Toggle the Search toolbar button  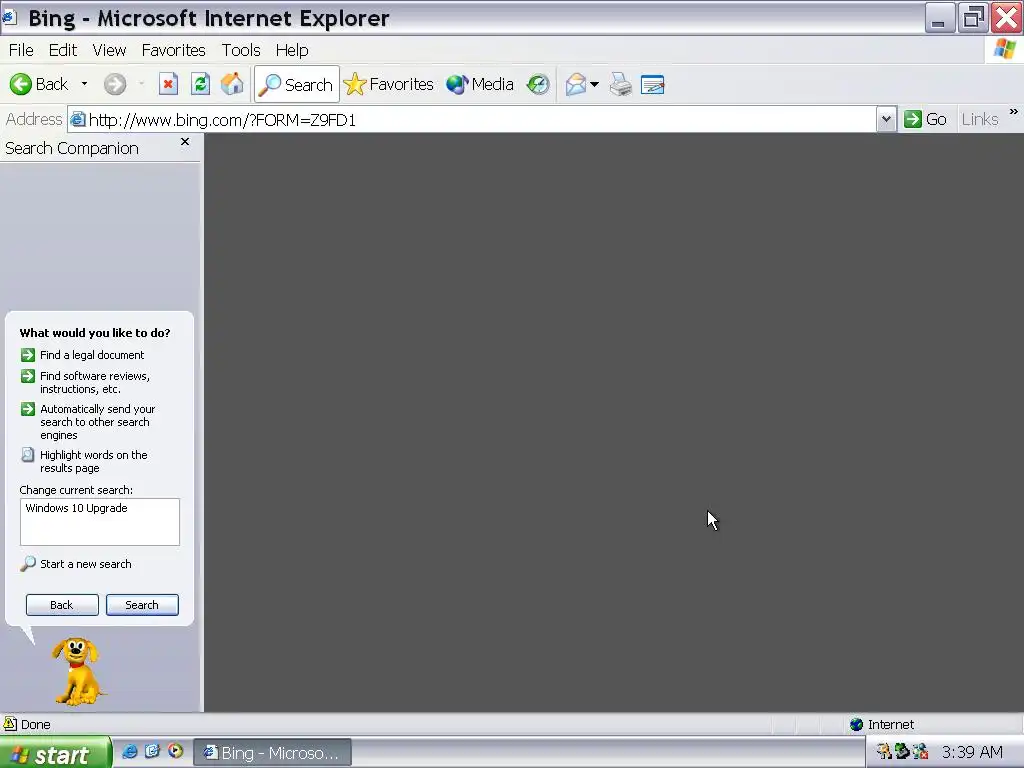click(x=296, y=84)
